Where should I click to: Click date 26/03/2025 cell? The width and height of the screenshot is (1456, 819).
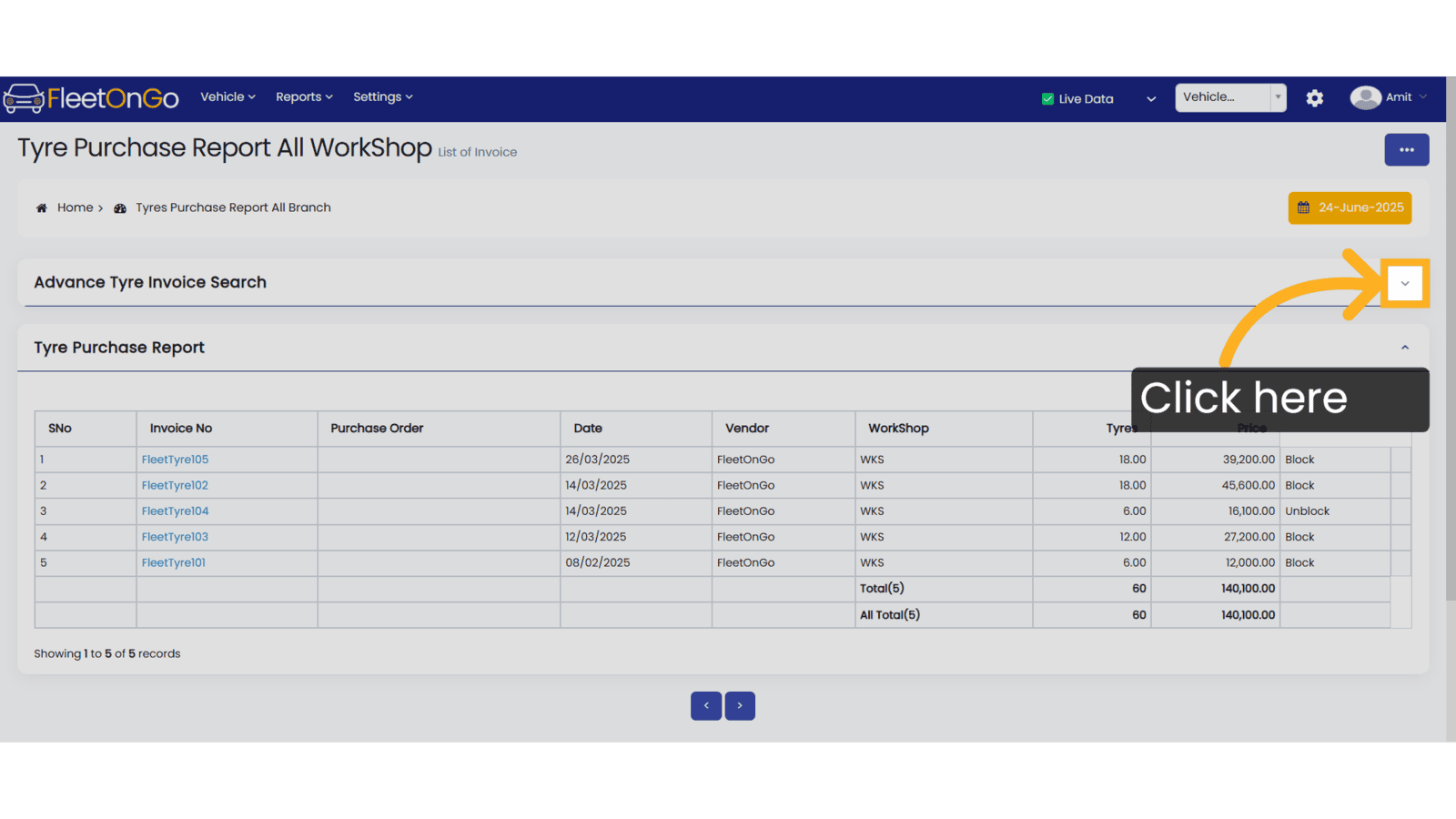(636, 460)
